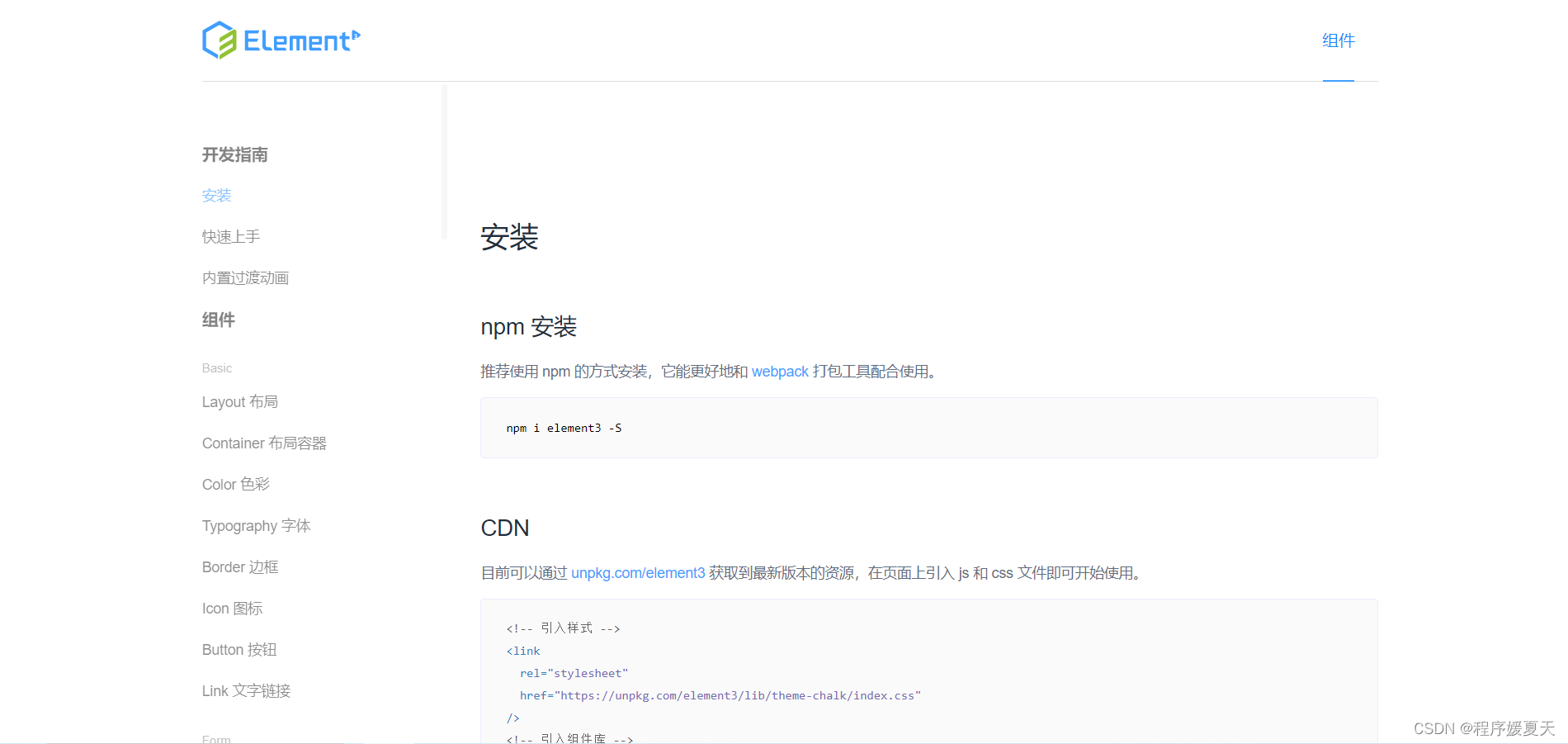Open Container 布局容器 page

tap(264, 443)
